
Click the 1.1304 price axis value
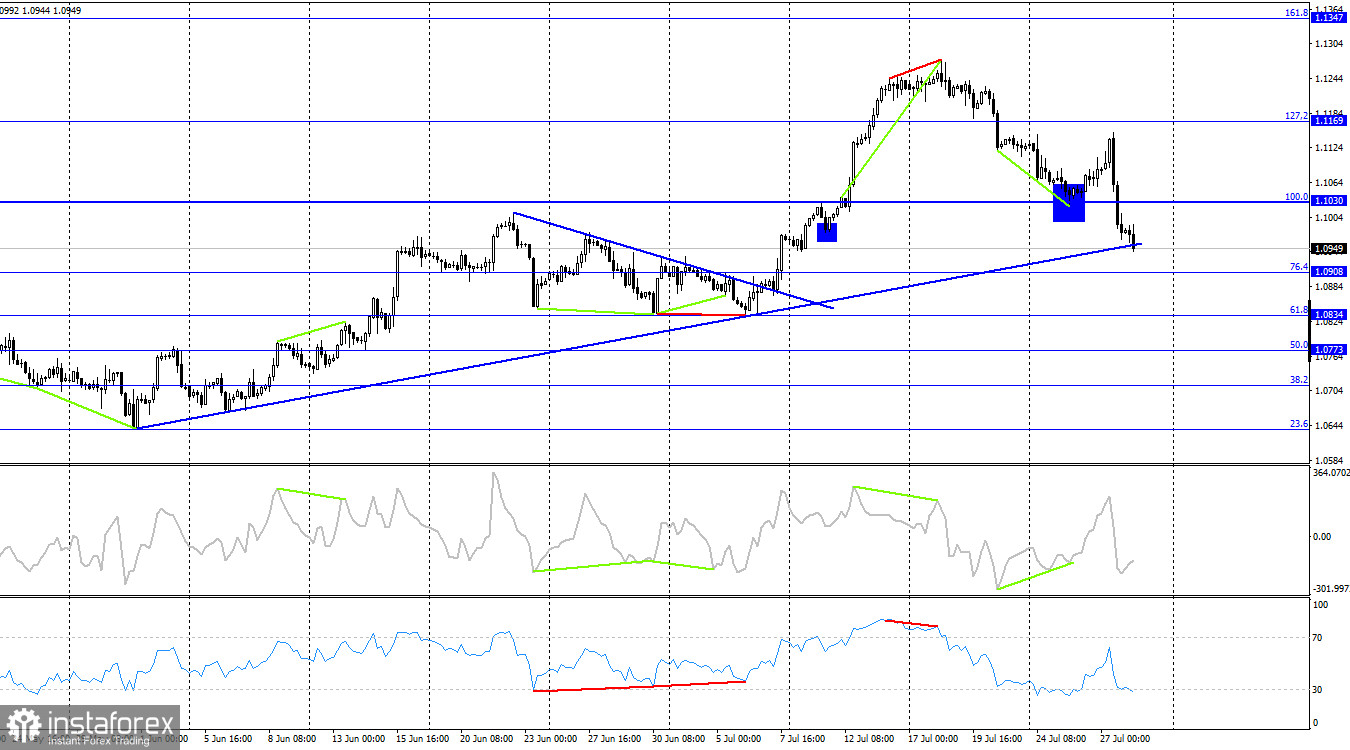coord(1330,44)
